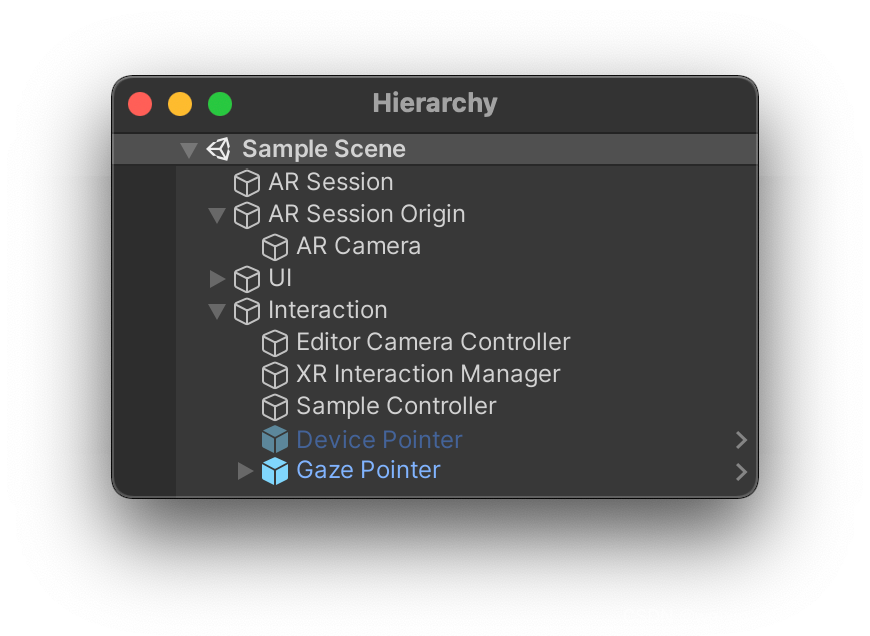This screenshot has width=870, height=636.
Task: Select the AR Camera GameObject cube icon
Action: tap(275, 247)
